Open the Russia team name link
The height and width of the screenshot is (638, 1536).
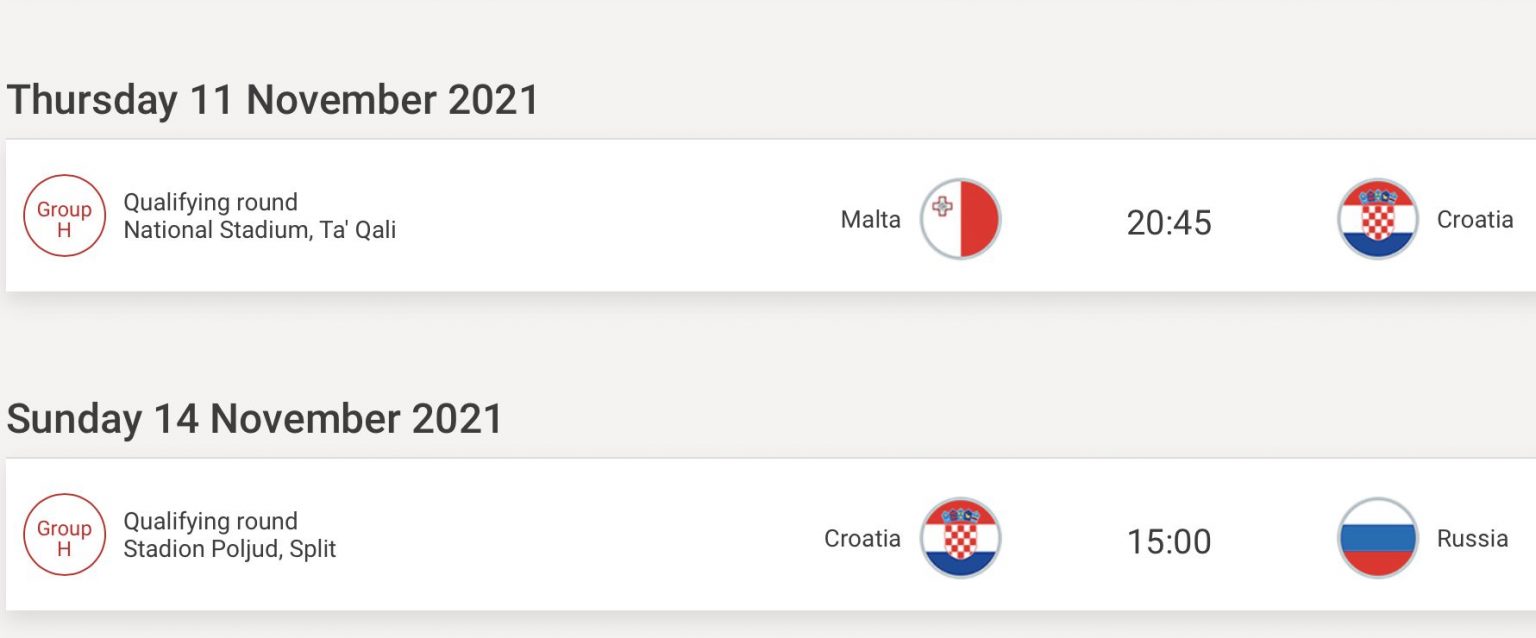tap(1472, 538)
